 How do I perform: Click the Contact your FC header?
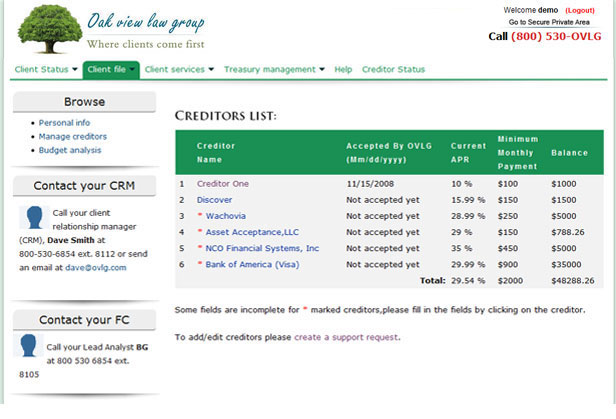pos(84,320)
